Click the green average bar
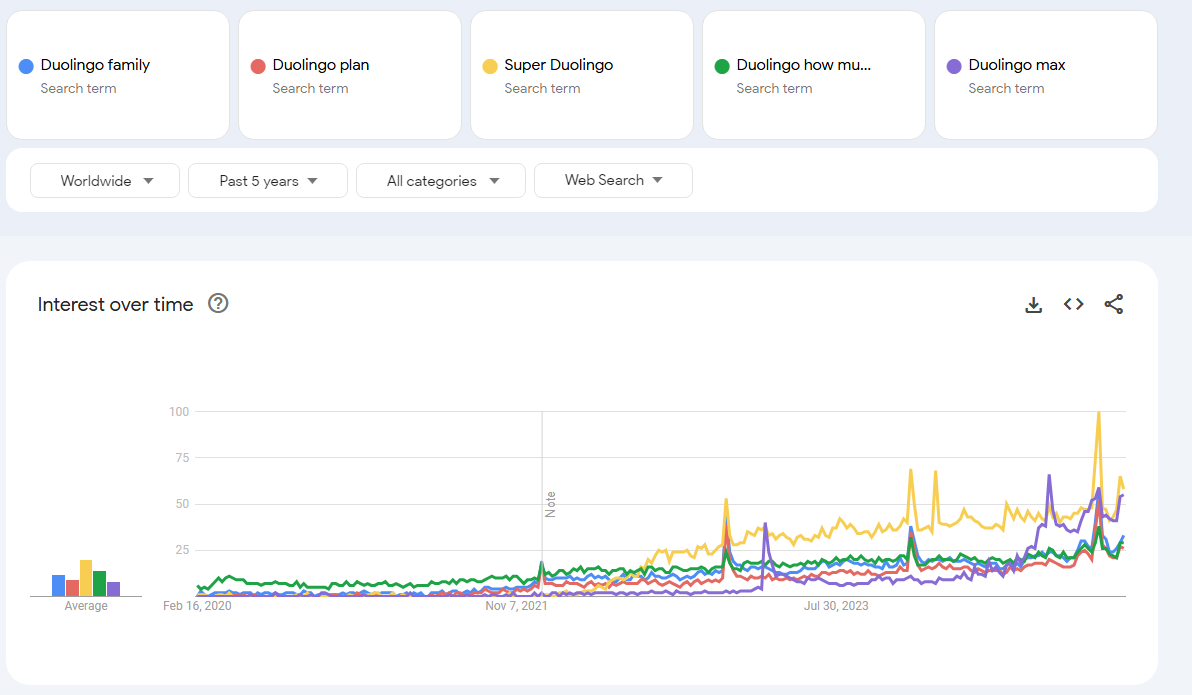Screen dimensions: 1192x695 tap(100, 583)
